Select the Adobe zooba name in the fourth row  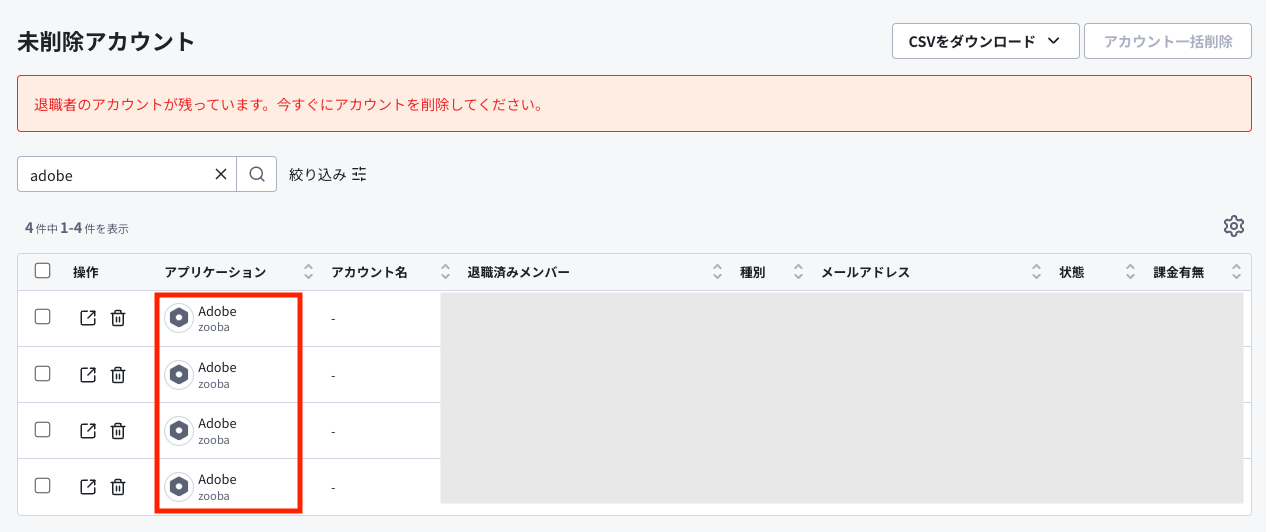[217, 486]
